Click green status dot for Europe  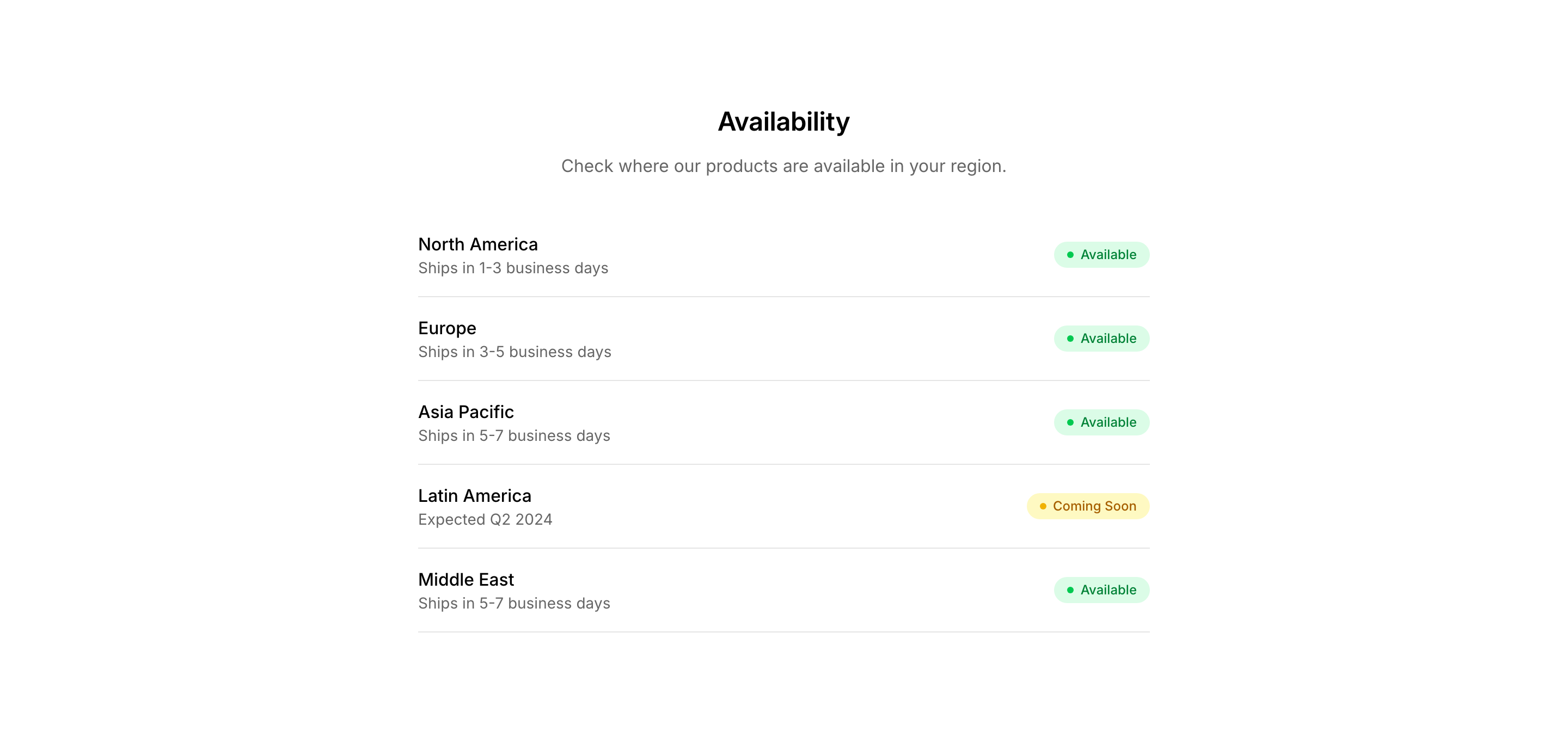[1070, 339]
